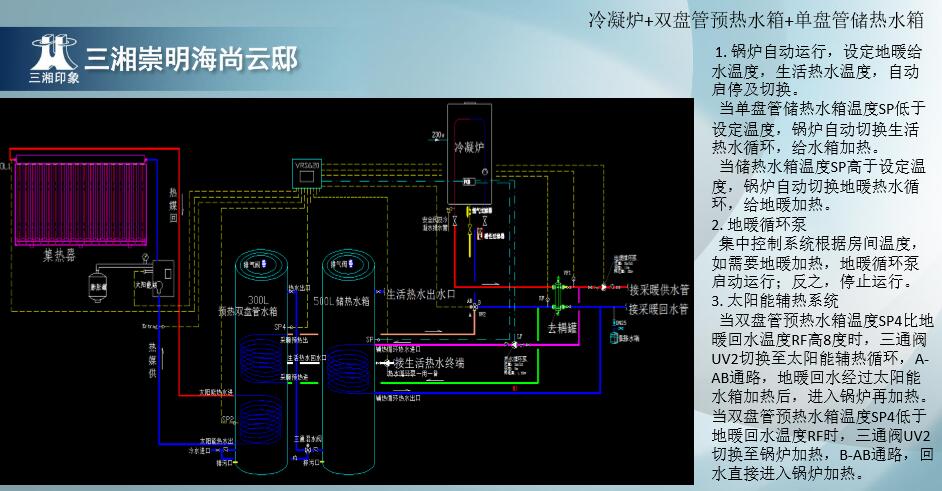942x491 pixels.
Task: Select the 生活热水出水口 label
Action: (x=421, y=294)
